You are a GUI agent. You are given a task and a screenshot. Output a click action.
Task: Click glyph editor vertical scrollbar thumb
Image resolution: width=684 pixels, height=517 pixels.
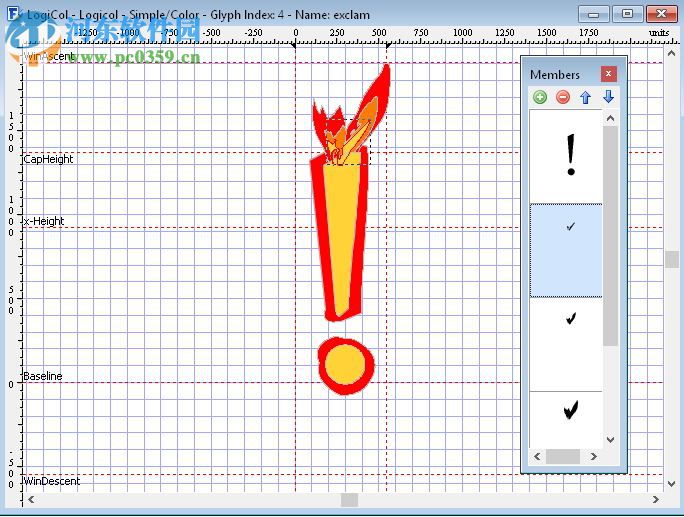pyautogui.click(x=671, y=260)
